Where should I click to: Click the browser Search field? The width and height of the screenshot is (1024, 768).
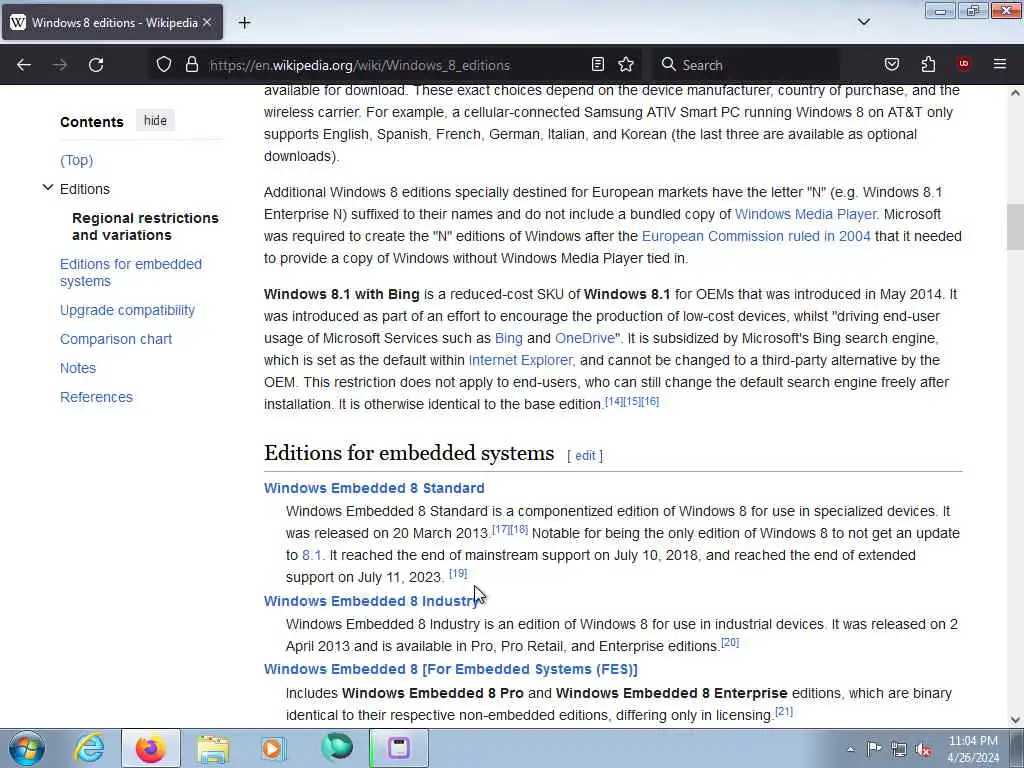[x=746, y=65]
